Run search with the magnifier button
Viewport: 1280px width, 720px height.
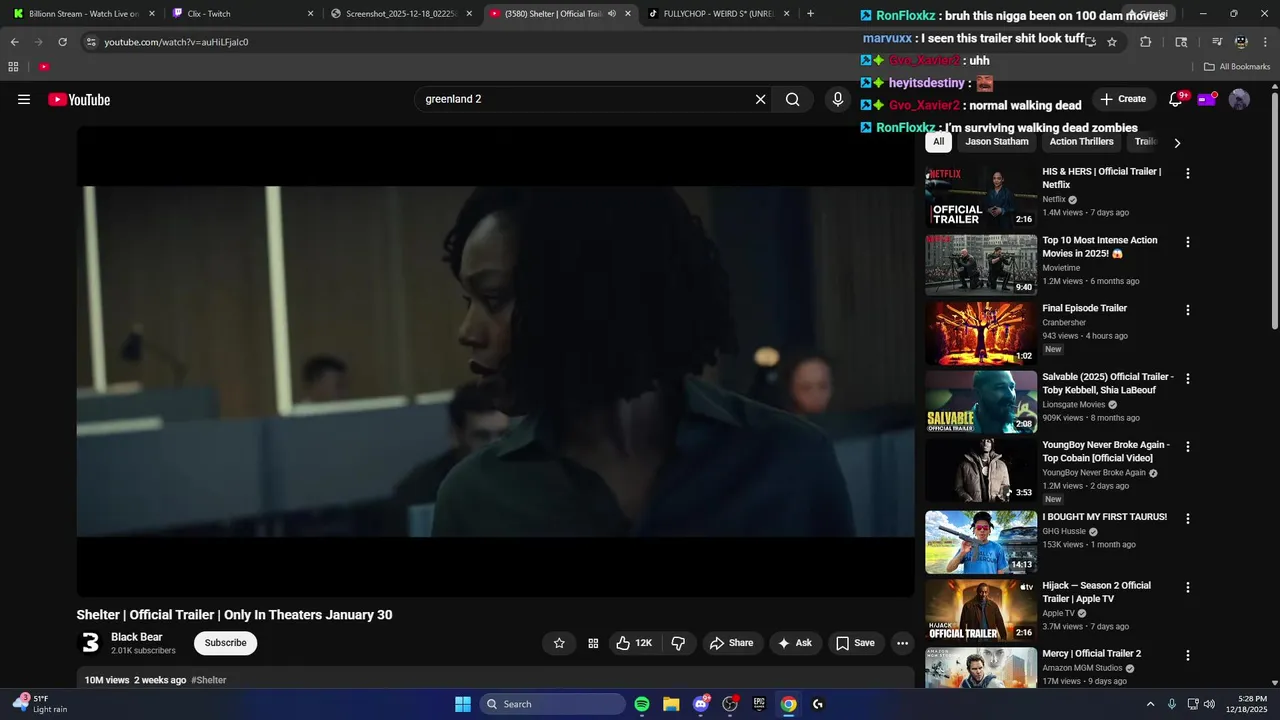coord(792,99)
